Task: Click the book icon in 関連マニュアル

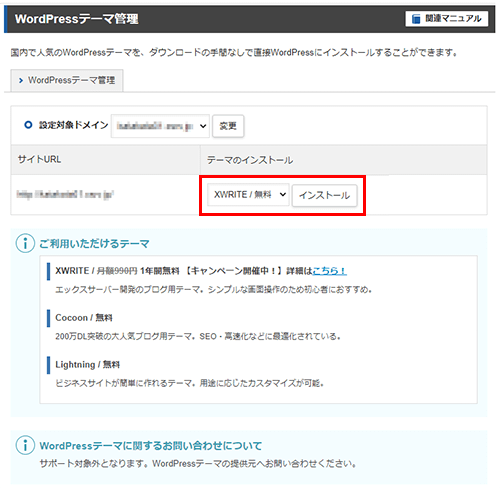Action: click(416, 19)
